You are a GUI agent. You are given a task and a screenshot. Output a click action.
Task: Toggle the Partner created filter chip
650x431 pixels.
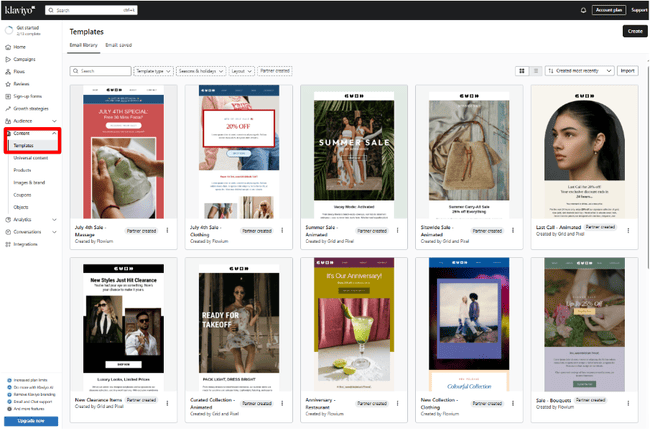[x=275, y=71]
